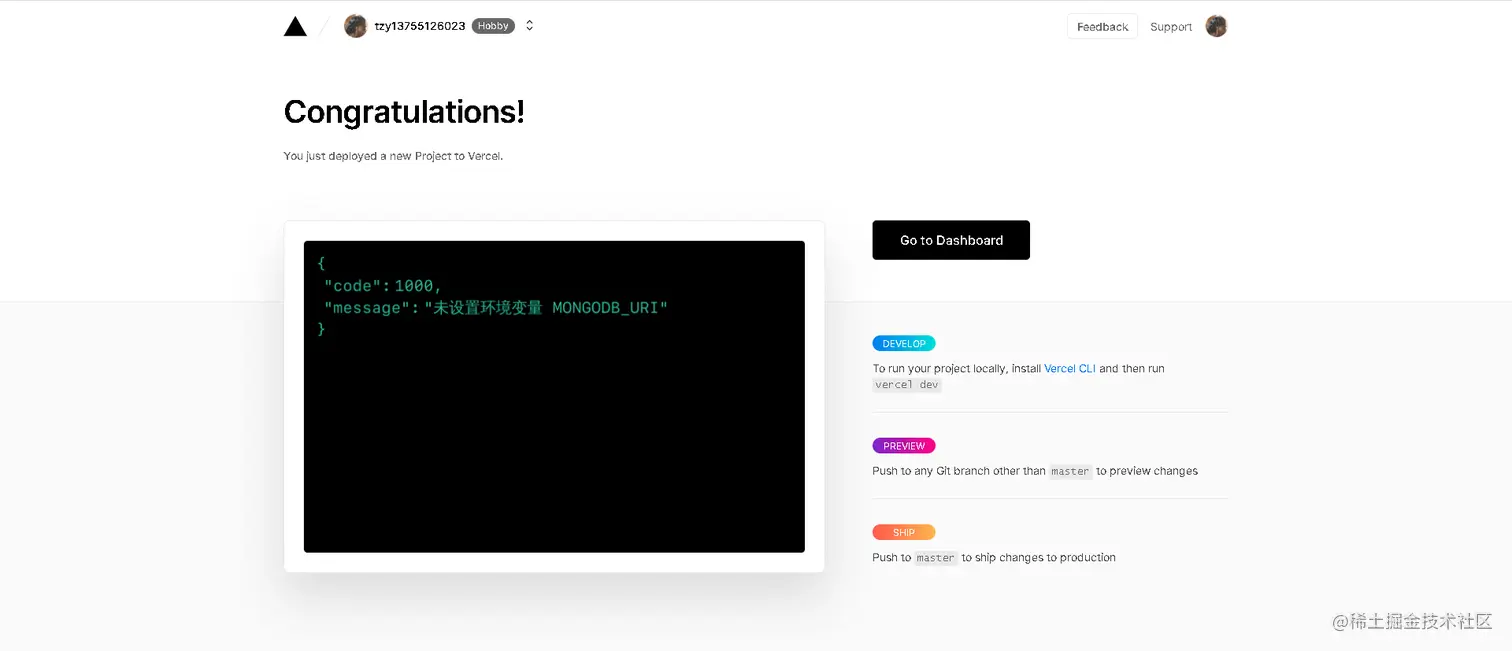Image resolution: width=1512 pixels, height=651 pixels.
Task: Click the MONGODB_URI message line
Action: click(x=496, y=308)
